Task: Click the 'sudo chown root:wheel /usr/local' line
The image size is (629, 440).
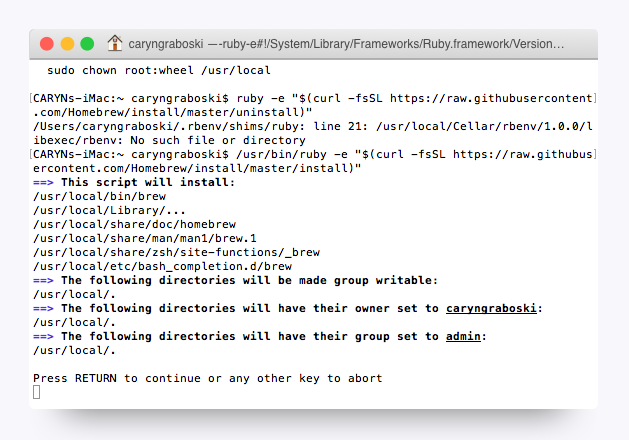Action: (x=158, y=71)
